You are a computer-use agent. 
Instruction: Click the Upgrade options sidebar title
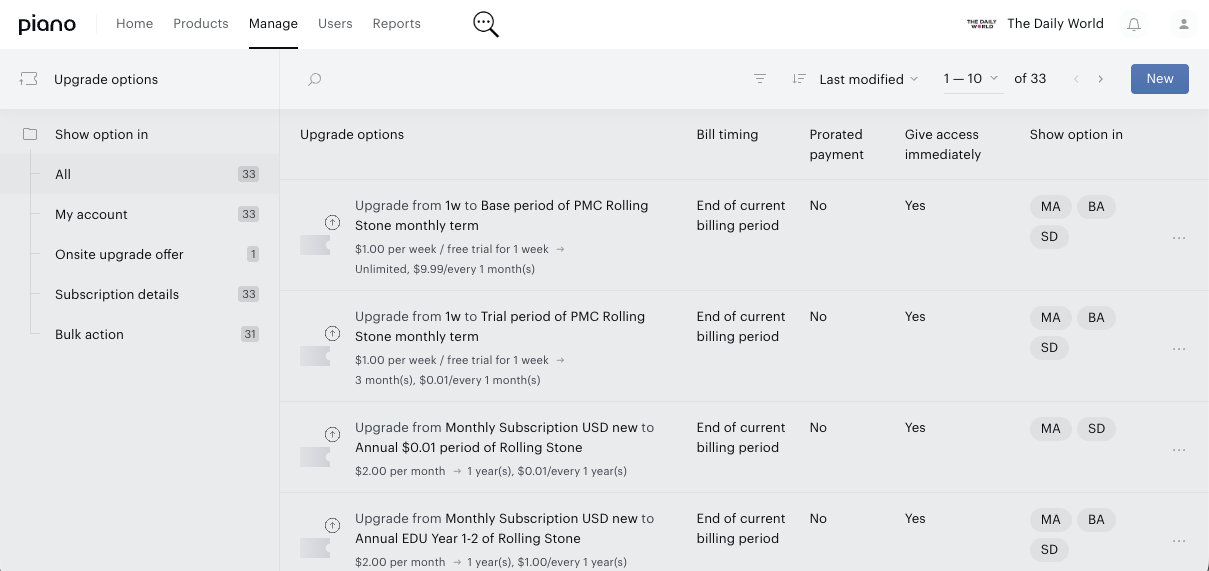point(106,79)
